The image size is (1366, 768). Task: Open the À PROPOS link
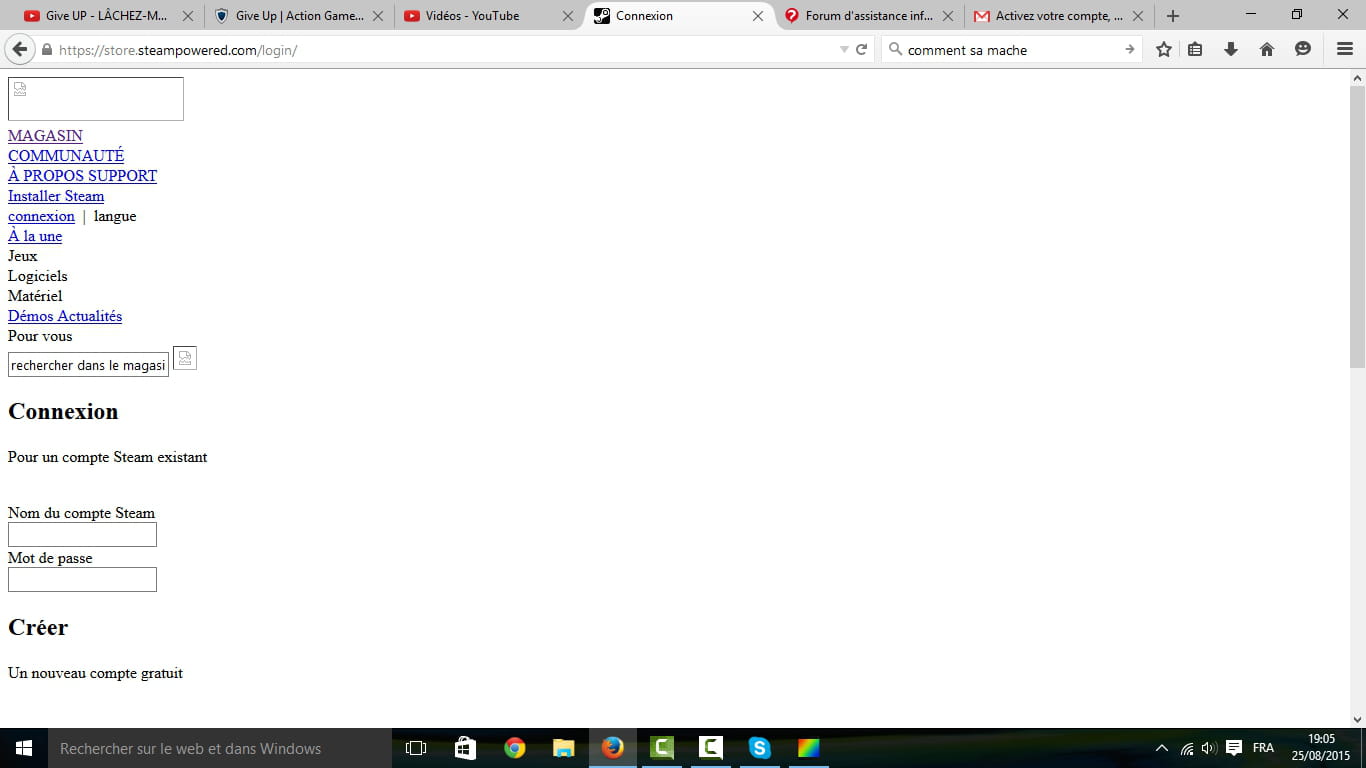47,176
